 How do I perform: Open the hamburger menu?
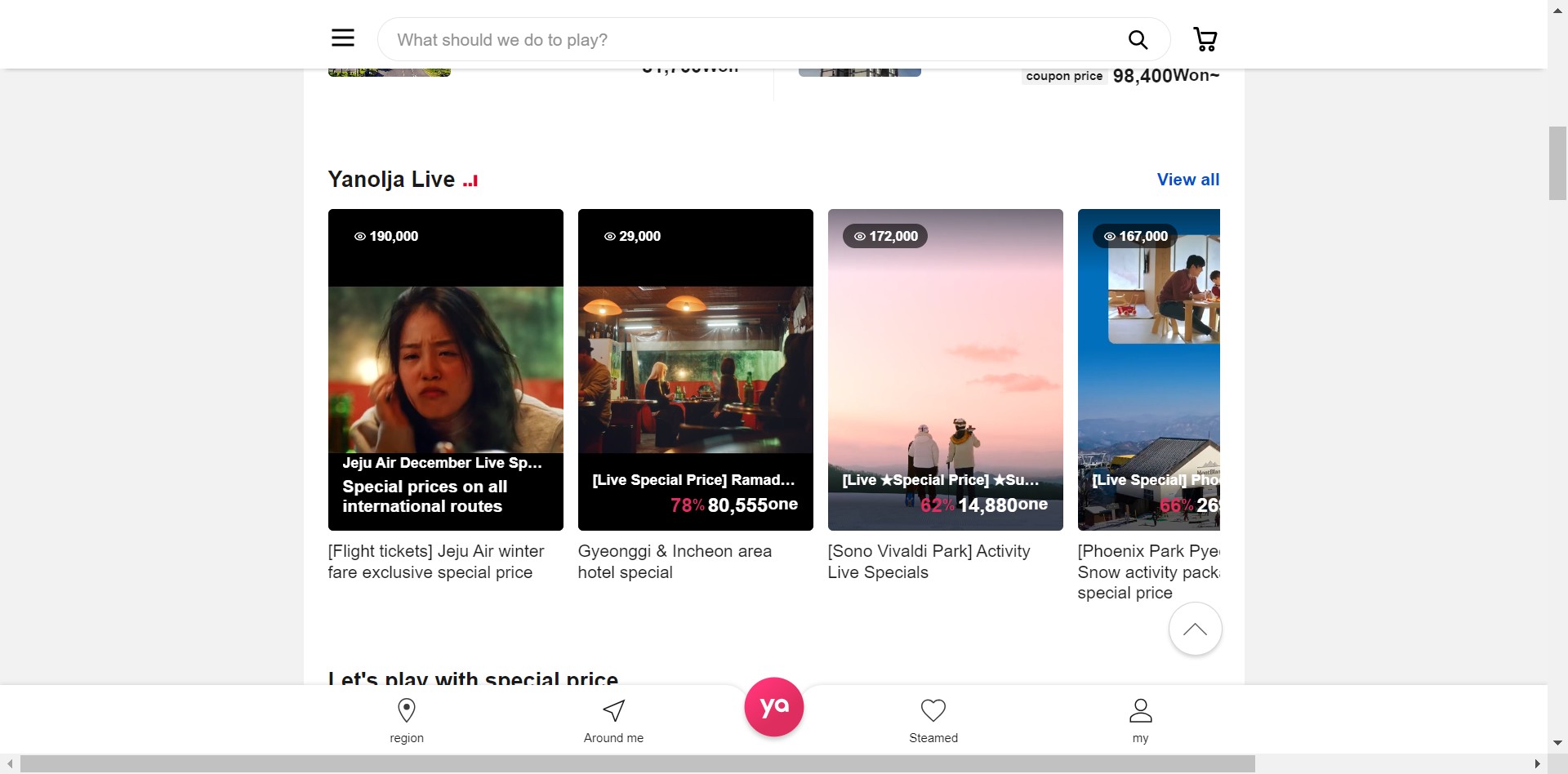pyautogui.click(x=343, y=38)
